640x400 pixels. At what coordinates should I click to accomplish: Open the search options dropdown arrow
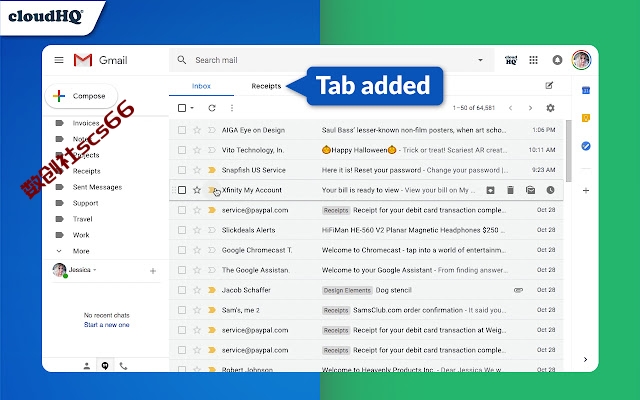(480, 60)
